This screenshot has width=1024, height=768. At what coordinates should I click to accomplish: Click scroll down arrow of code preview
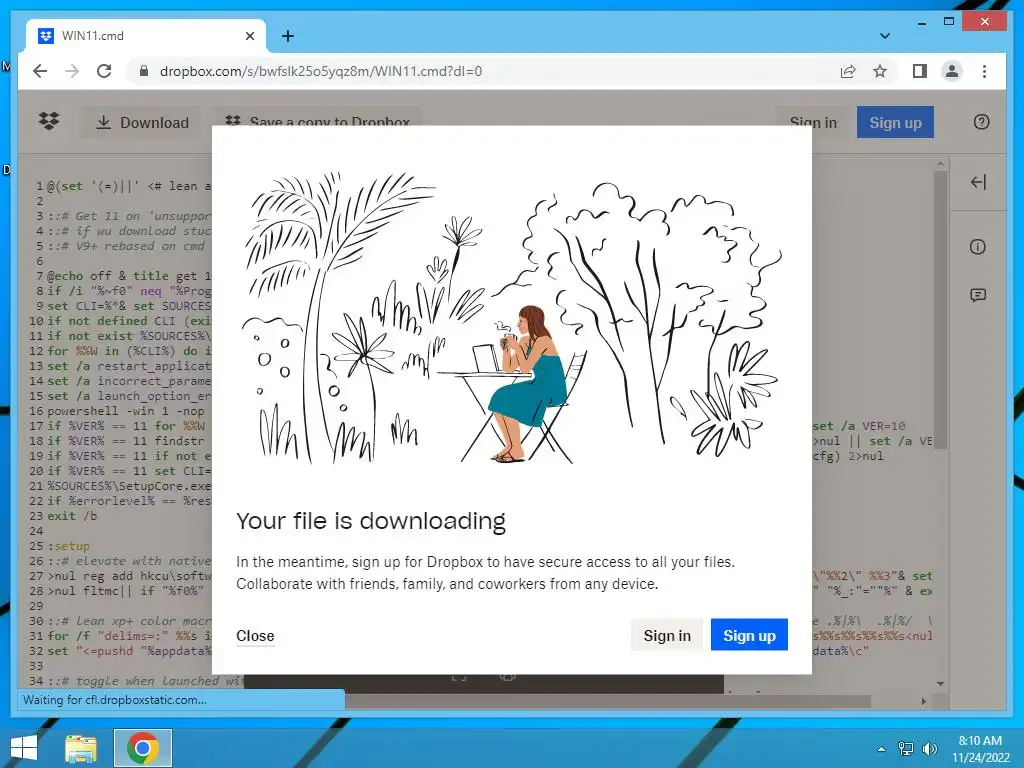click(x=940, y=684)
